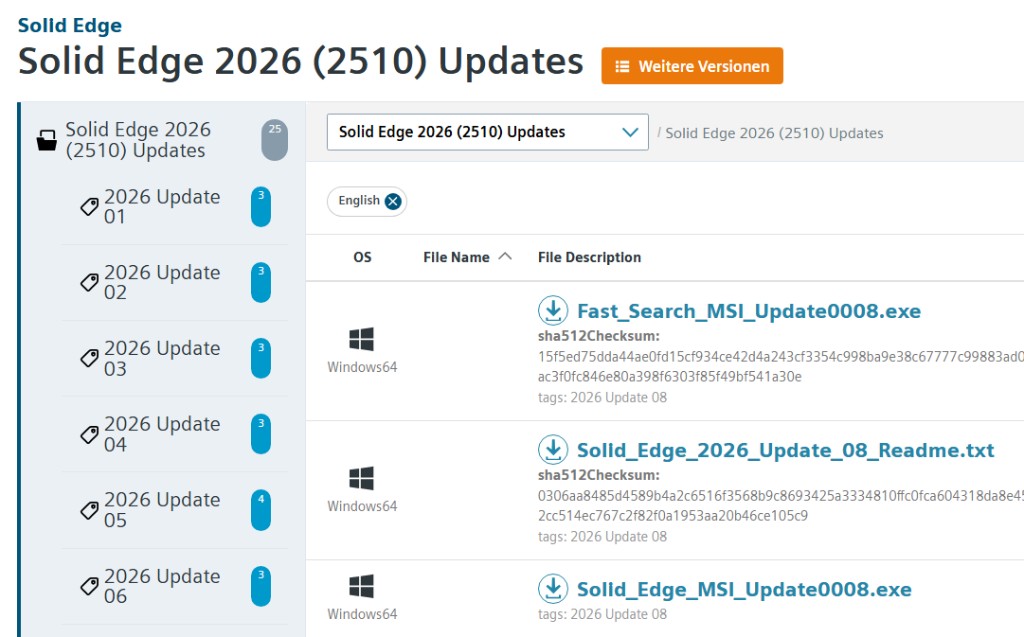Click the tag icon beside 2026 Update 02
Screen dimensions: 1024x637
coord(89,282)
